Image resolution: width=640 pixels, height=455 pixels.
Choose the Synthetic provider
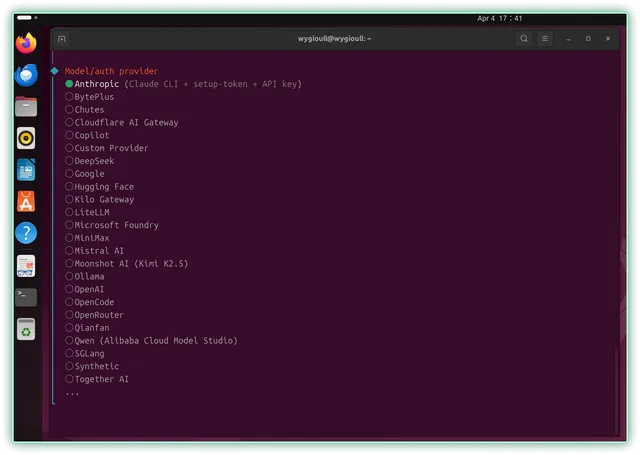tap(92, 366)
